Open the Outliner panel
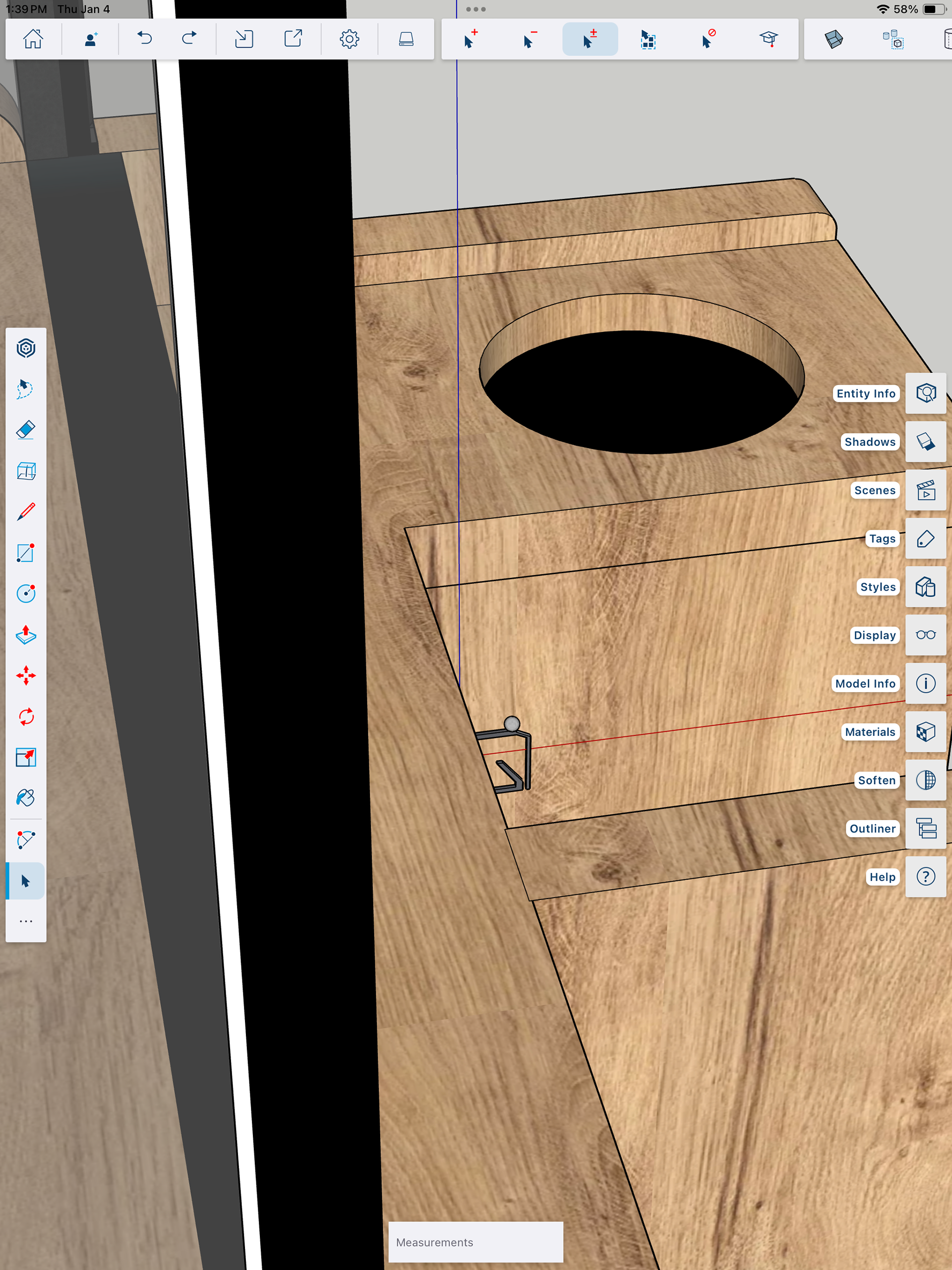This screenshot has width=952, height=1270. 925,829
